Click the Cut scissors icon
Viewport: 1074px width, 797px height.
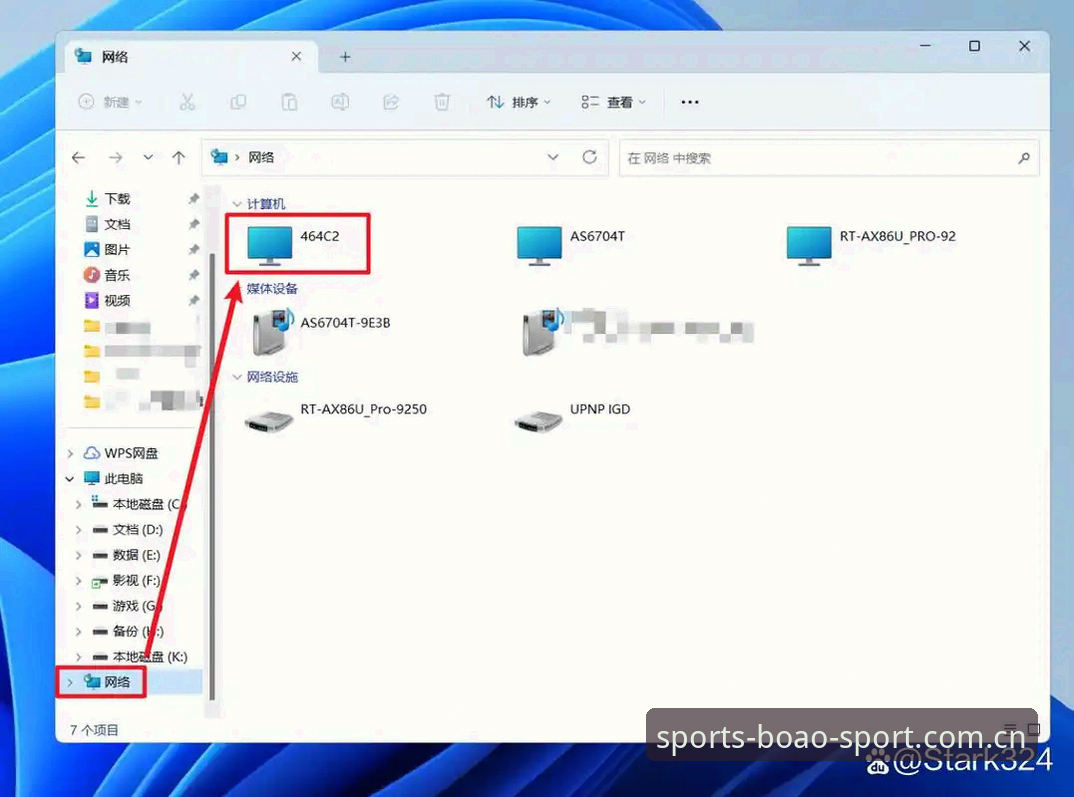coord(187,102)
